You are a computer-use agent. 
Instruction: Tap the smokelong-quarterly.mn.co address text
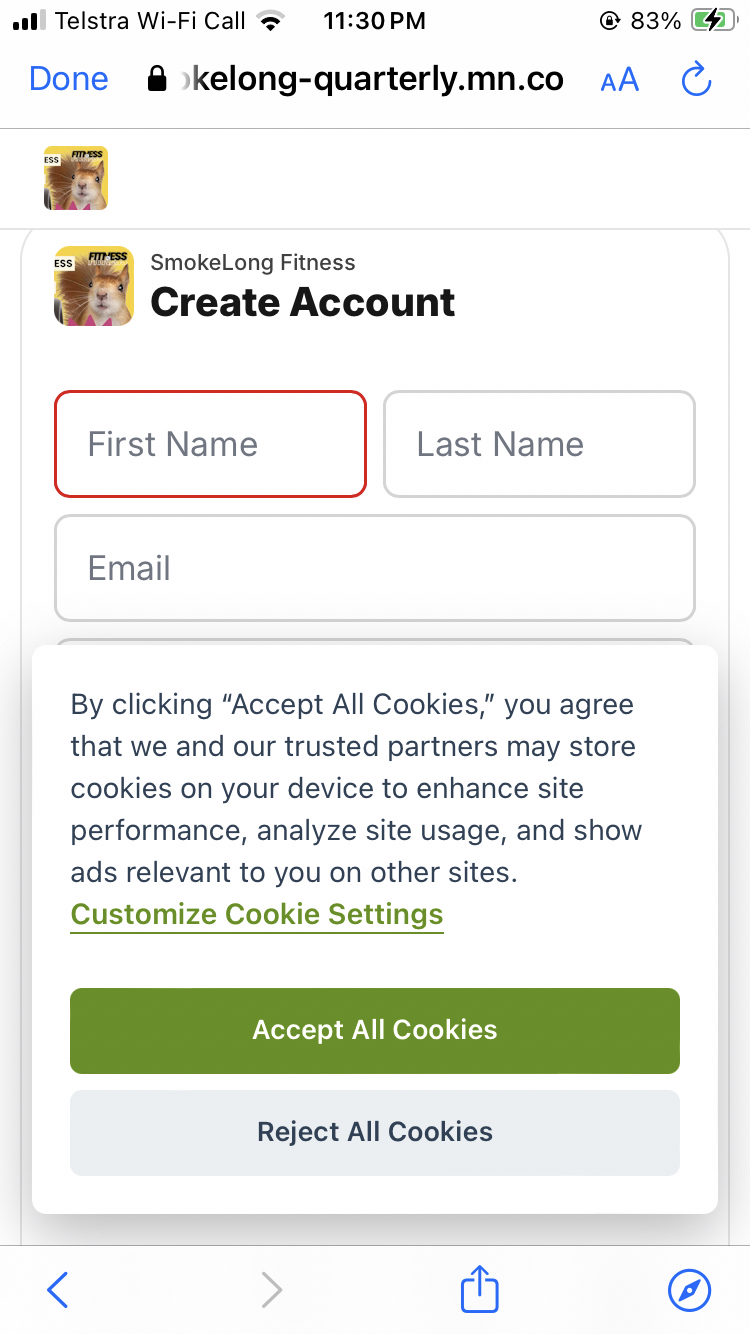(370, 79)
